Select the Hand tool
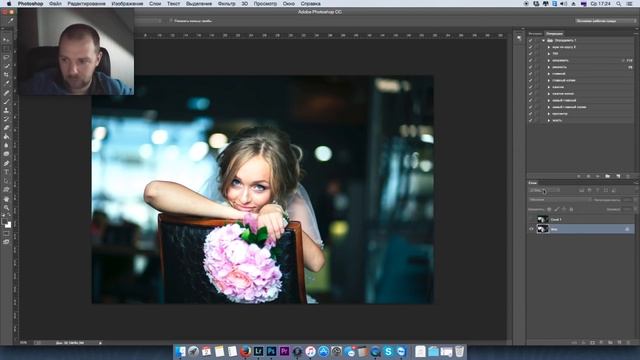640x360 pixels. tap(6, 199)
